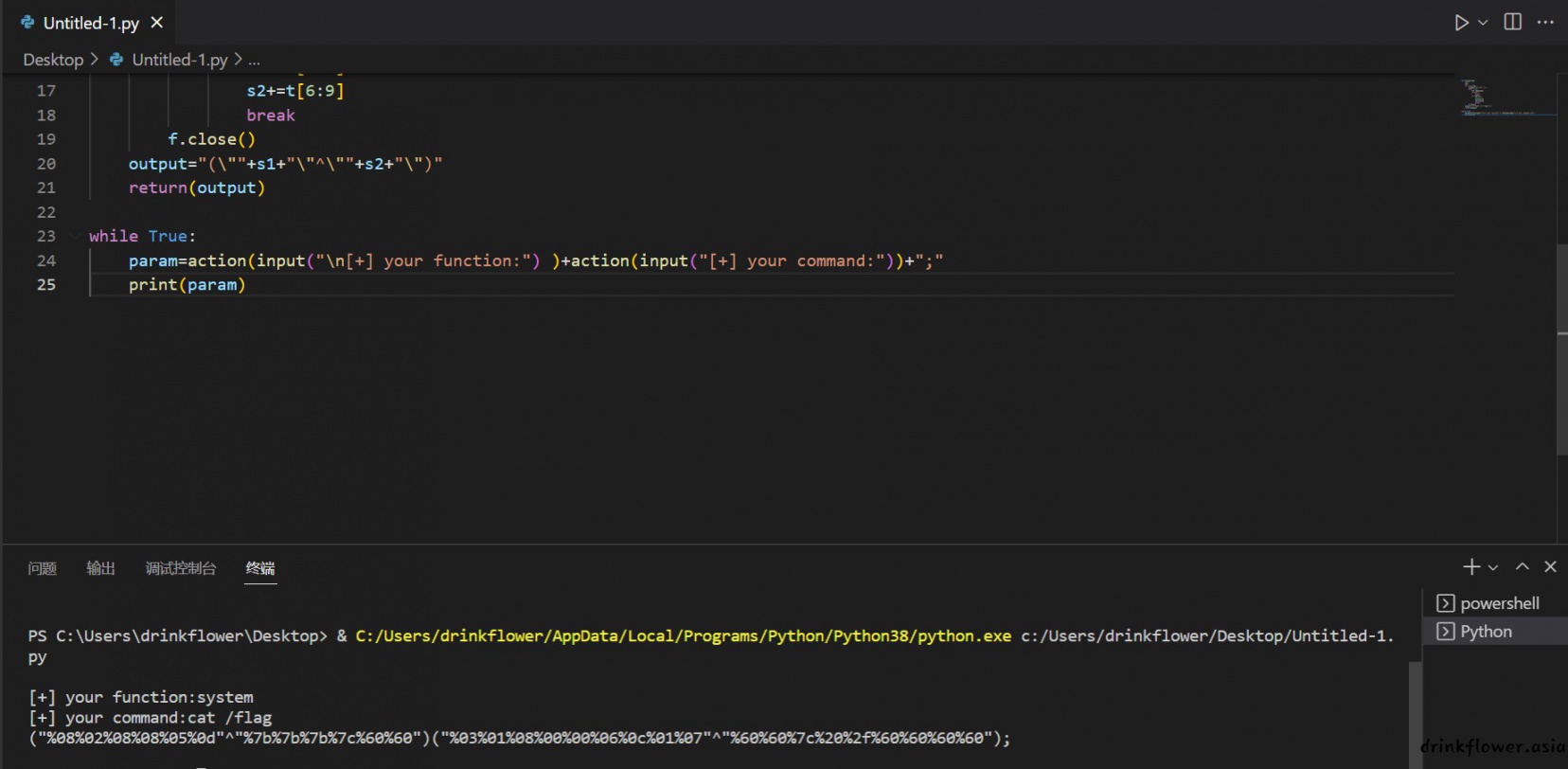Select the Python terminal entry

(1496, 632)
